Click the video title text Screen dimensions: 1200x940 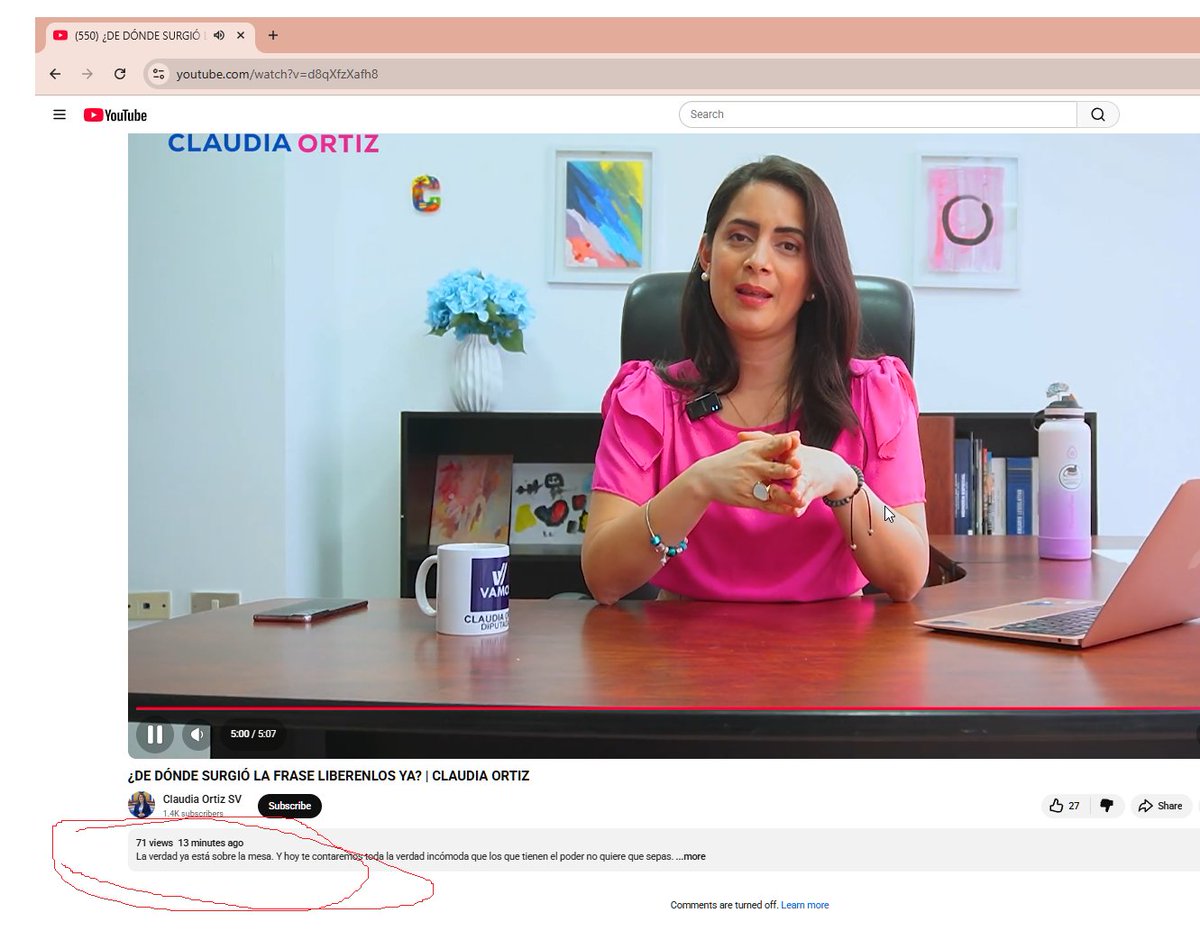click(329, 776)
